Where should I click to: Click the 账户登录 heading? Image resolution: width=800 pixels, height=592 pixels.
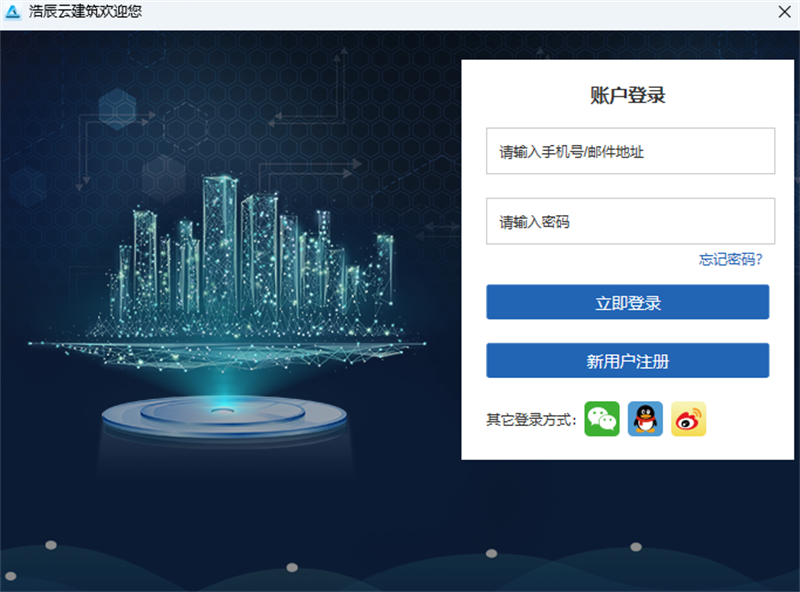(628, 95)
